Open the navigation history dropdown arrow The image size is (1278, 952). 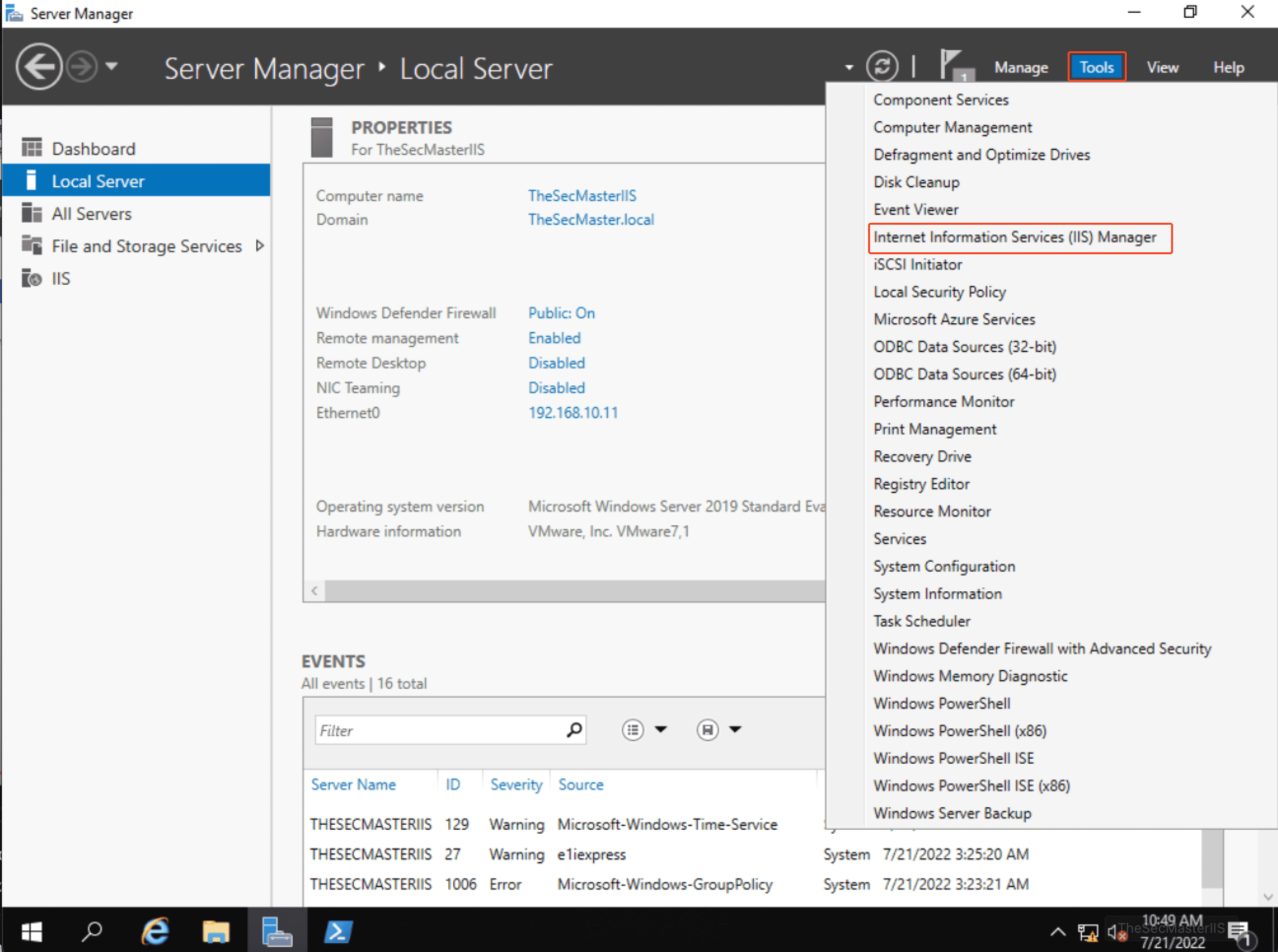(x=112, y=67)
